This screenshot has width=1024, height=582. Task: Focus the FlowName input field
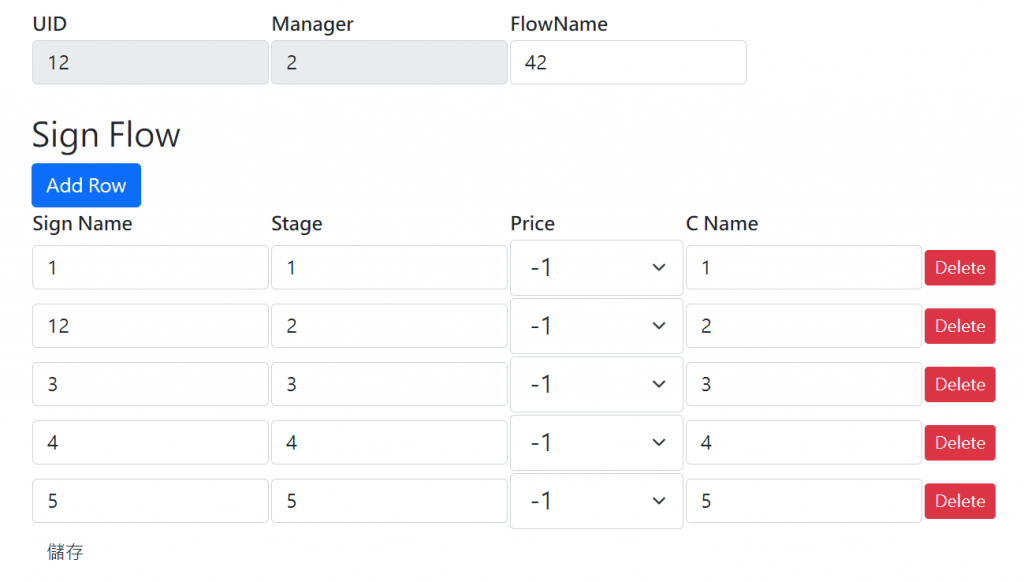coord(628,62)
